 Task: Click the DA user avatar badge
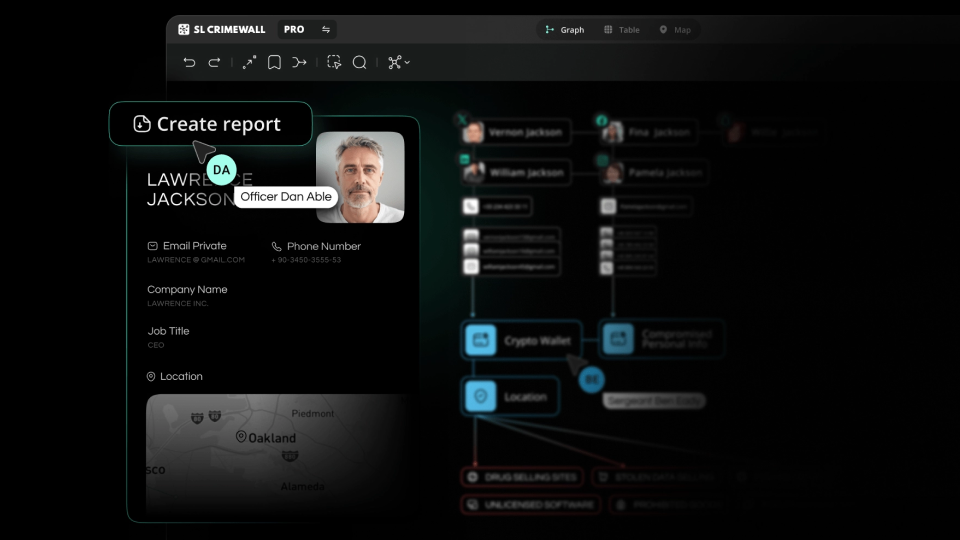pos(222,170)
